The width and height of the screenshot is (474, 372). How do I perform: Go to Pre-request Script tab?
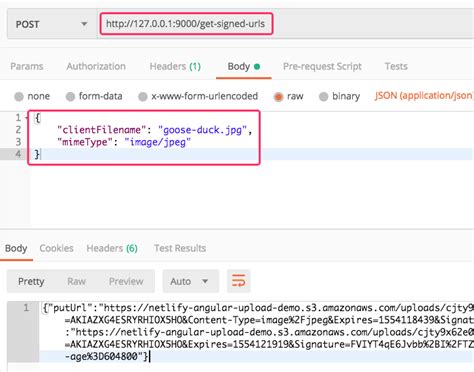point(322,66)
